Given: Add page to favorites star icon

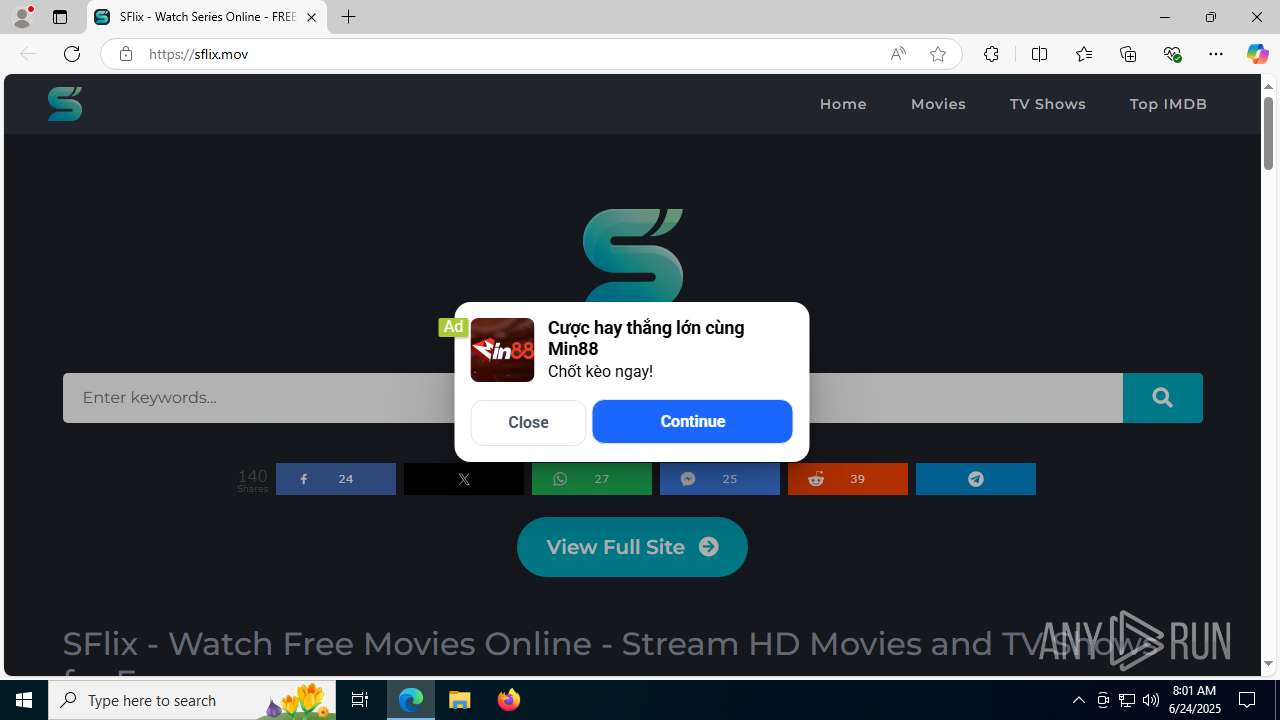Looking at the screenshot, I should point(938,54).
